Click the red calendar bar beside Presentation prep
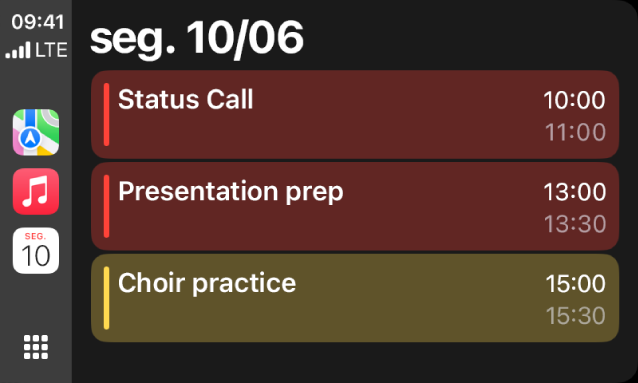This screenshot has height=383, width=638. point(107,206)
